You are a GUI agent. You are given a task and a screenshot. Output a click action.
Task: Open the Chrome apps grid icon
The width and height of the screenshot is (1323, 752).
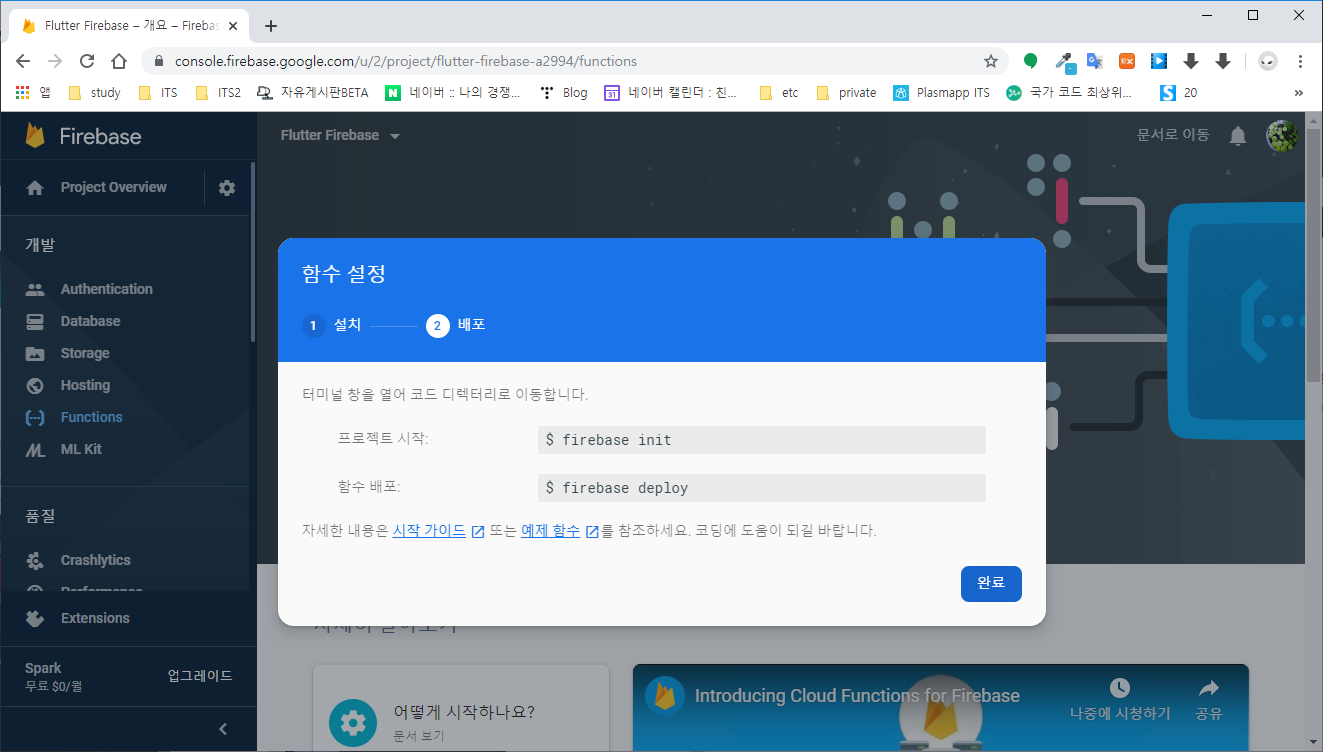pos(22,93)
